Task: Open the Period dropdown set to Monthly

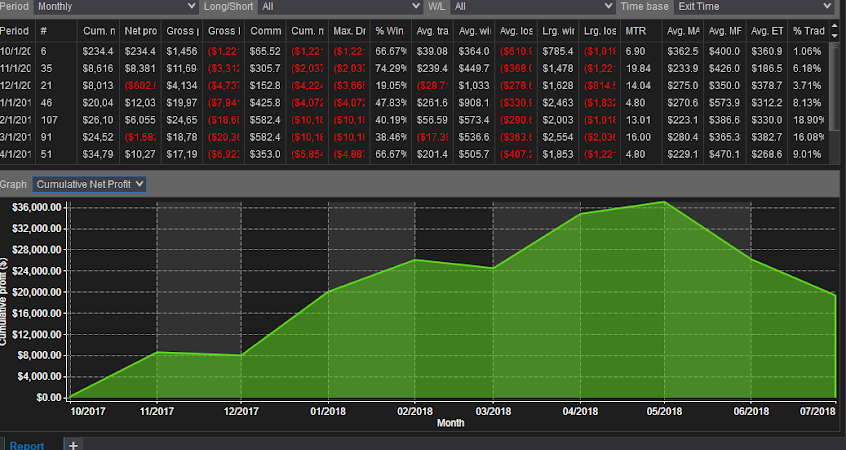Action: coord(116,6)
